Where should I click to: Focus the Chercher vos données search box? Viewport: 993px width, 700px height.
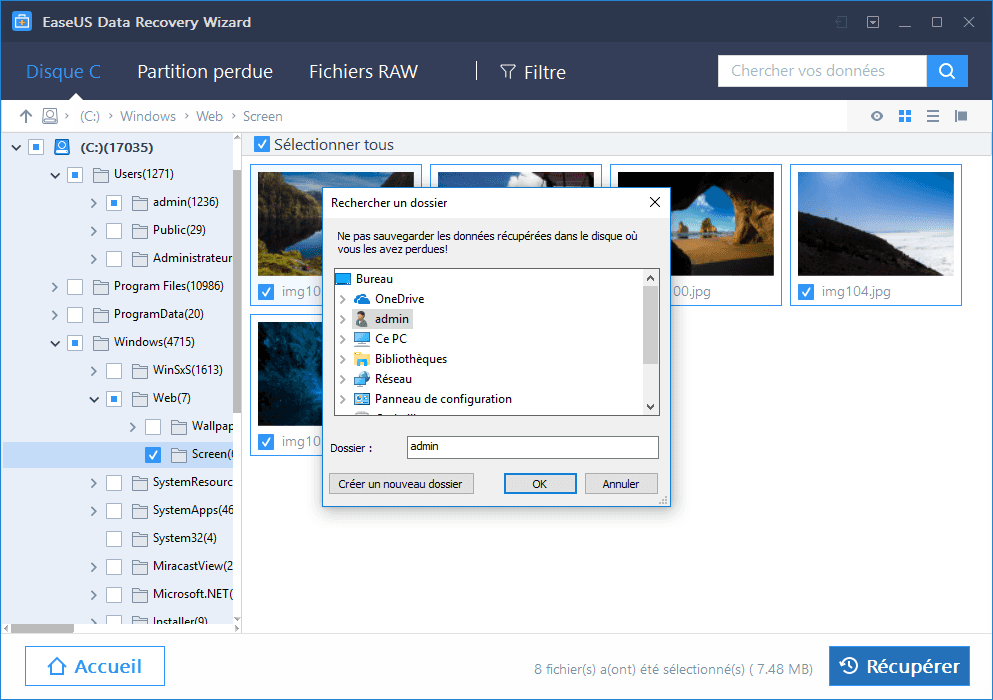[822, 71]
